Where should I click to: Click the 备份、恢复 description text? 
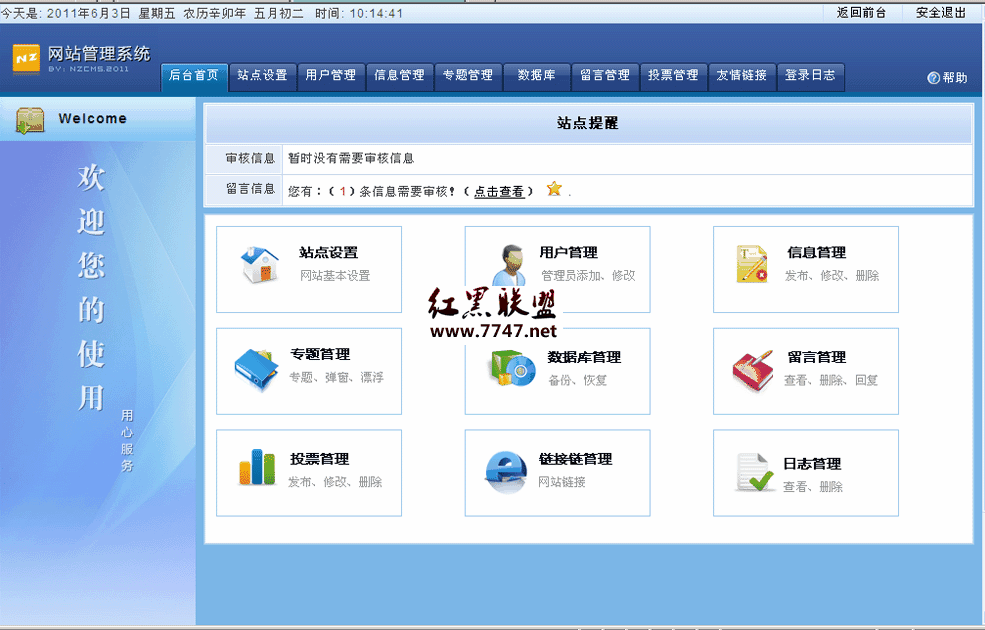point(577,380)
